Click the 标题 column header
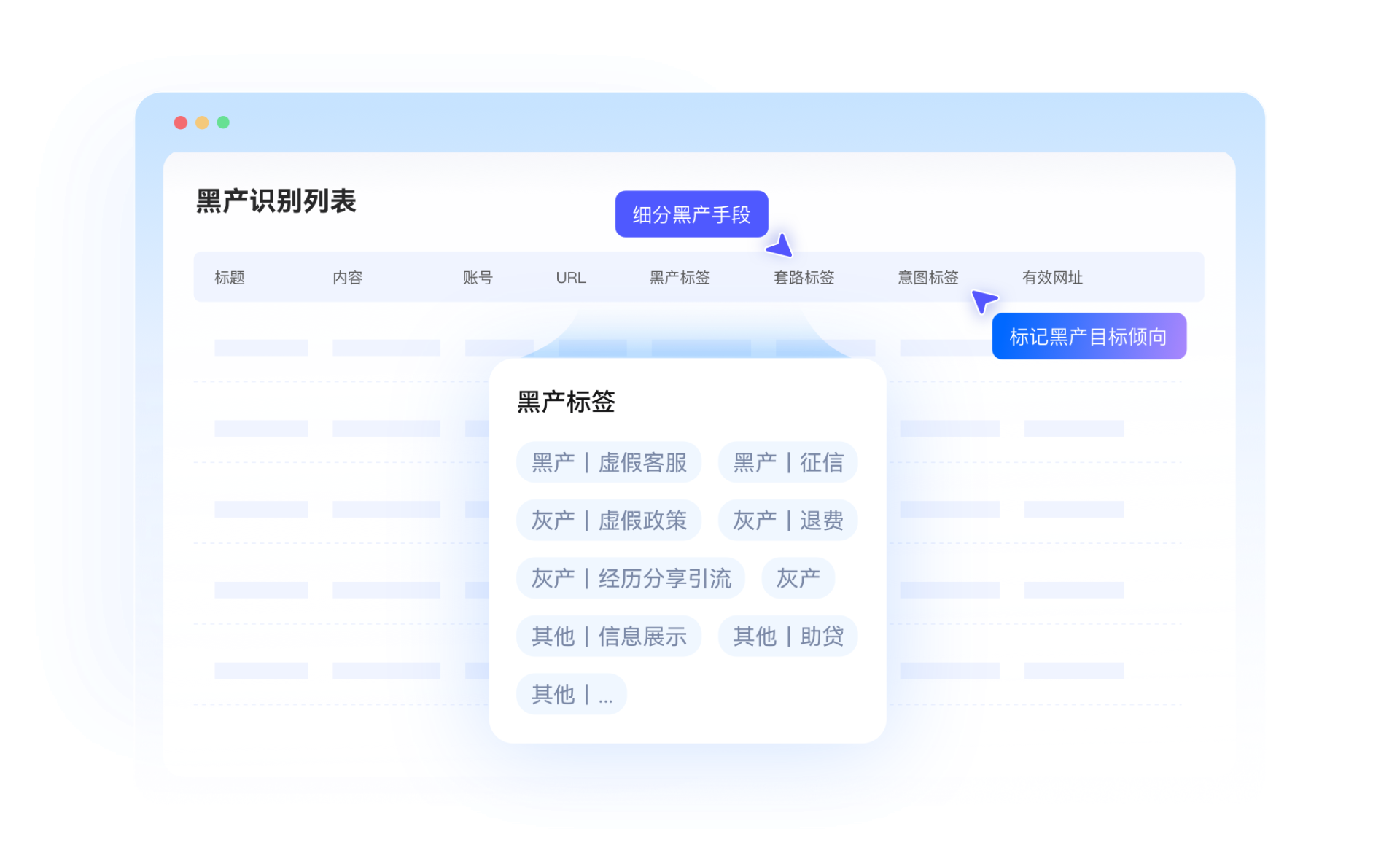Viewport: 1400px width, 853px height. point(230,277)
